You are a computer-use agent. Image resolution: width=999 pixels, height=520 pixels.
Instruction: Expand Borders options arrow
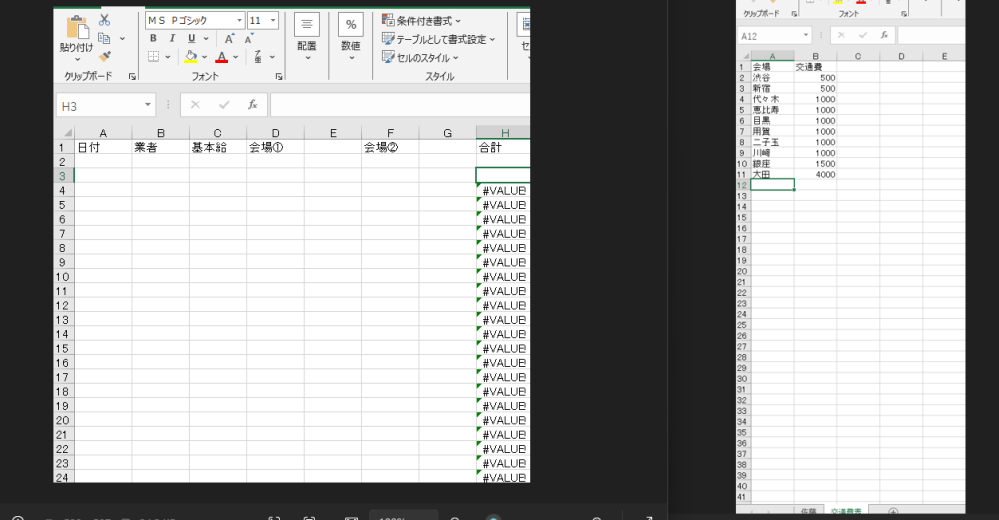click(x=168, y=57)
